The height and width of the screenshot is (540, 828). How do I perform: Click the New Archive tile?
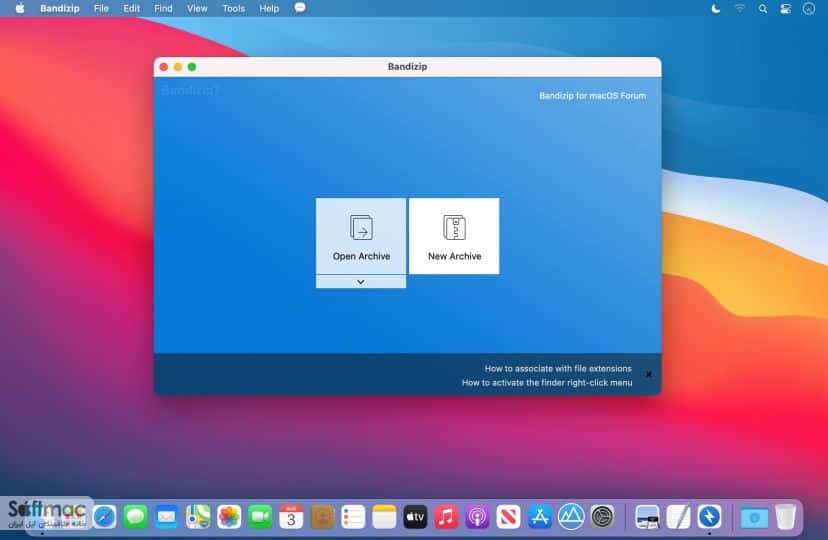(x=454, y=236)
